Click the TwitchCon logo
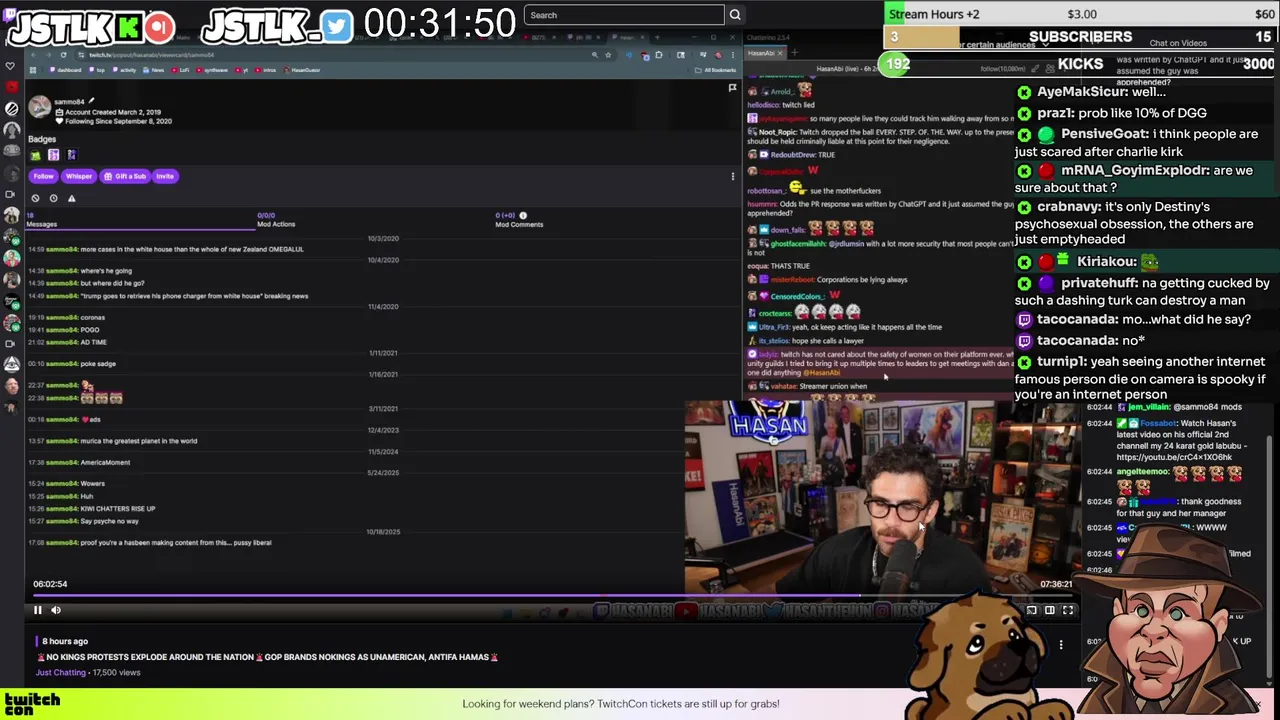 (x=31, y=704)
